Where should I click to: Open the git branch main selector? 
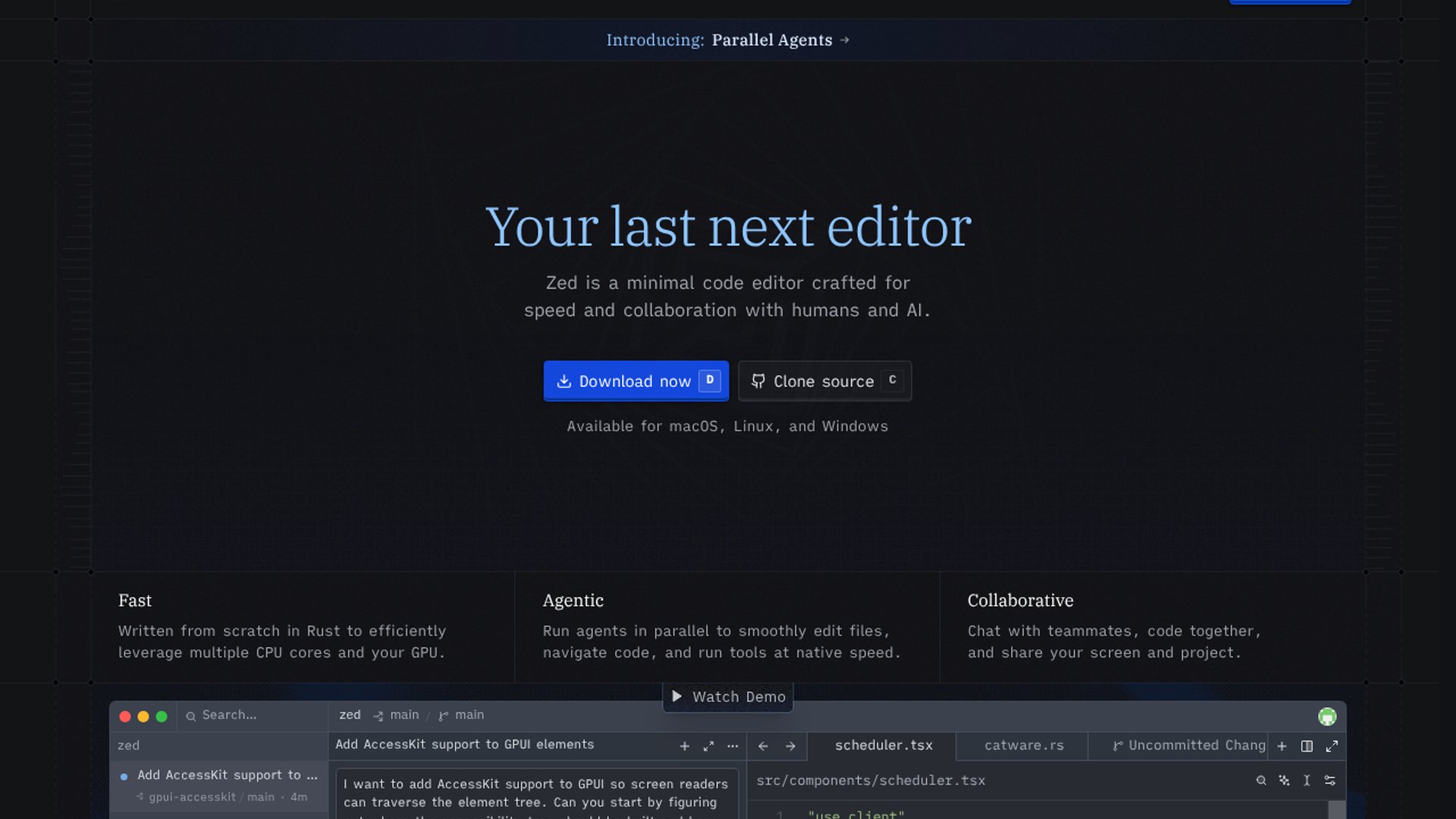point(461,715)
